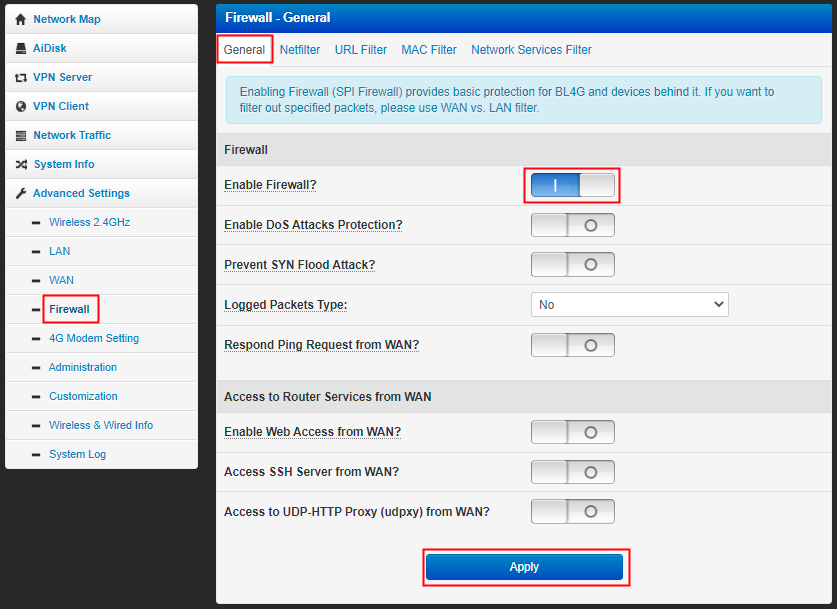
Task: Toggle Access SSH Server from WAN
Action: [572, 472]
